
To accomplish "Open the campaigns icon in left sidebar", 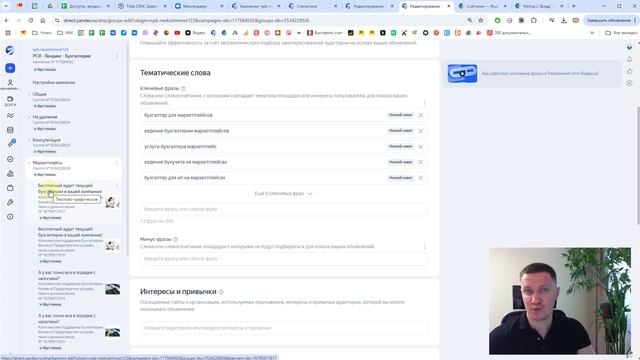I will (10, 99).
